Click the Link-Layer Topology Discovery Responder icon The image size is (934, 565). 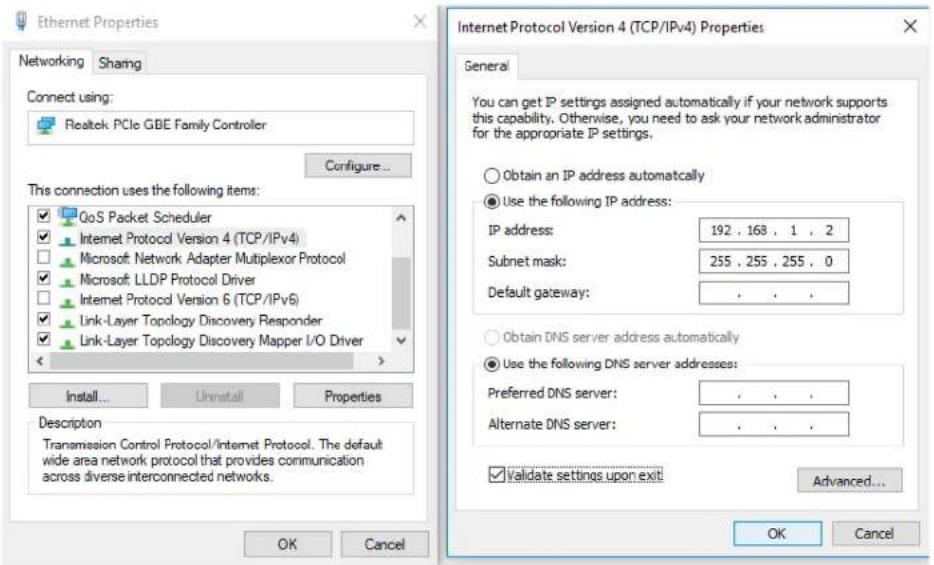pyautogui.click(x=67, y=321)
